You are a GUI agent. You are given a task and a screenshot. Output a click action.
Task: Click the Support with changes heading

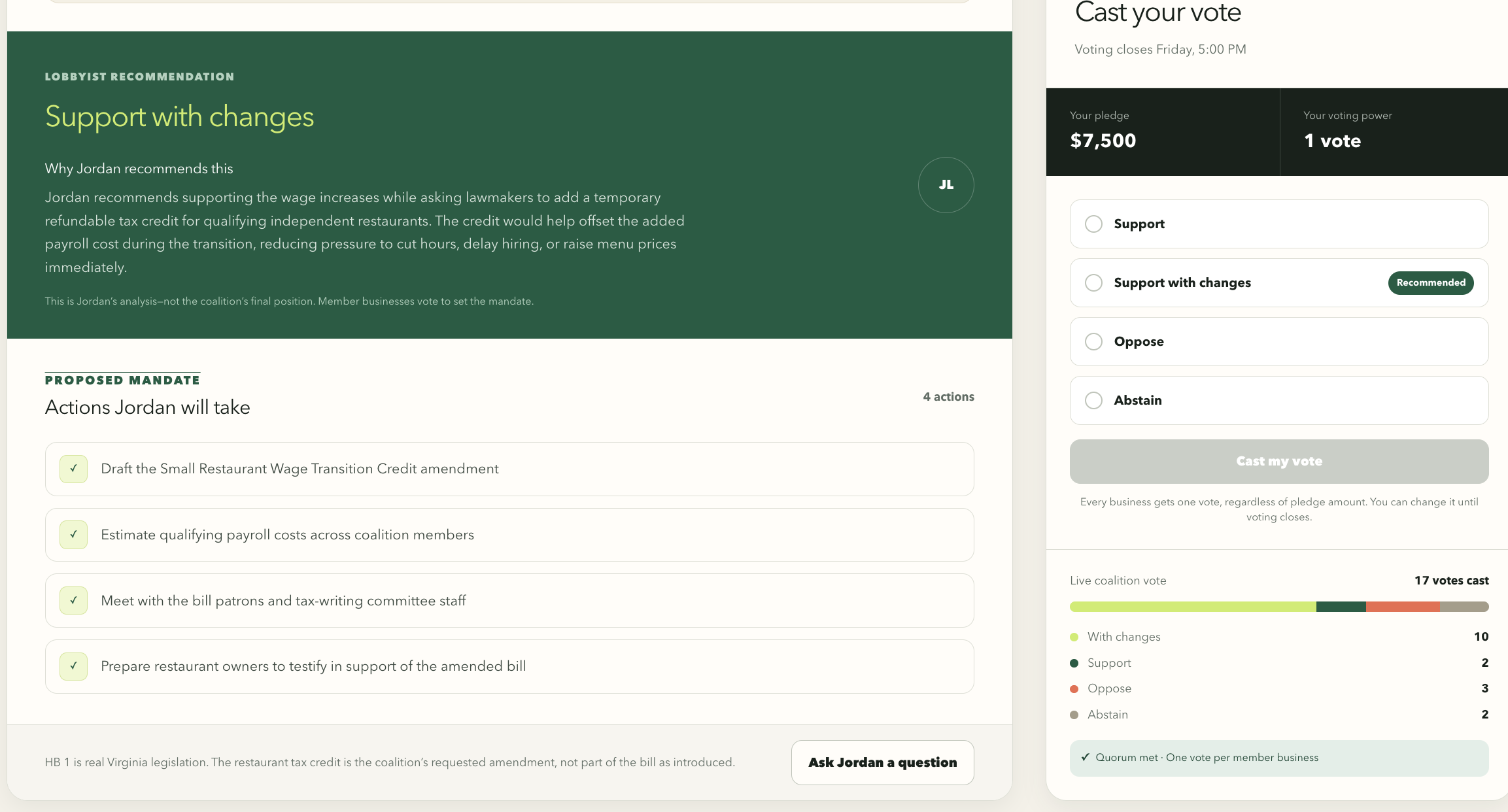179,116
